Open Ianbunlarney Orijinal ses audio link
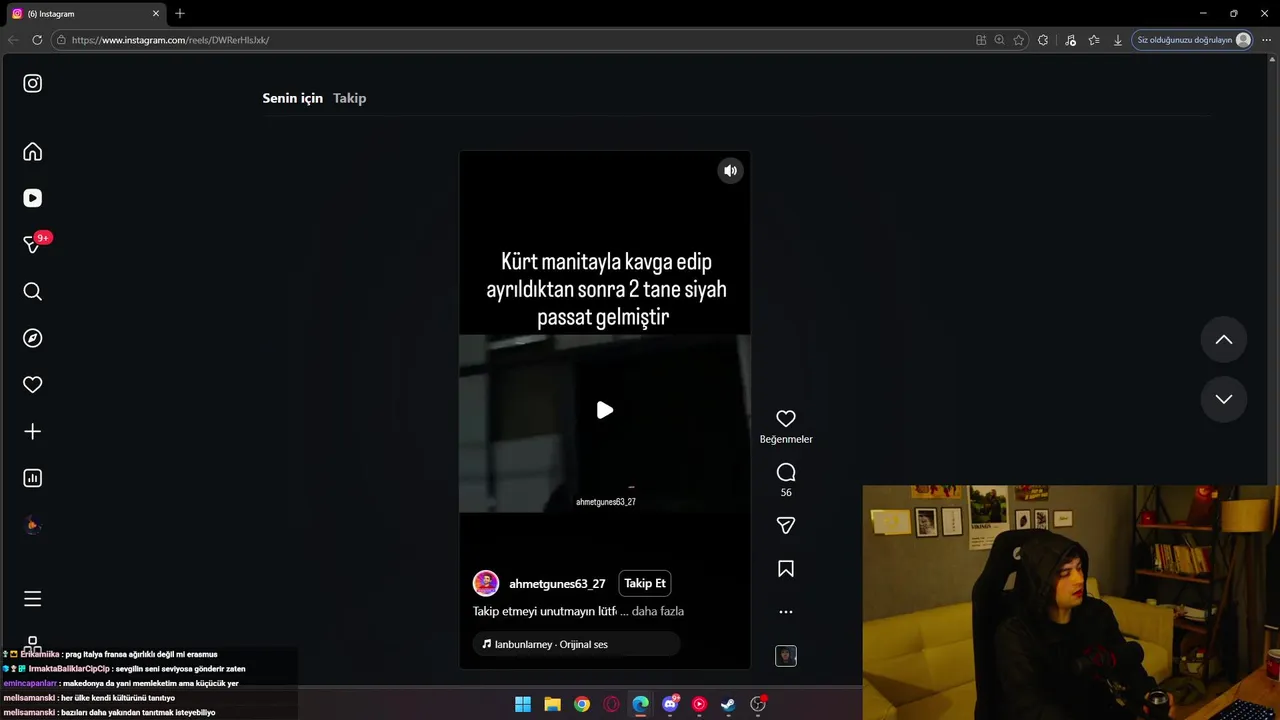 (577, 644)
